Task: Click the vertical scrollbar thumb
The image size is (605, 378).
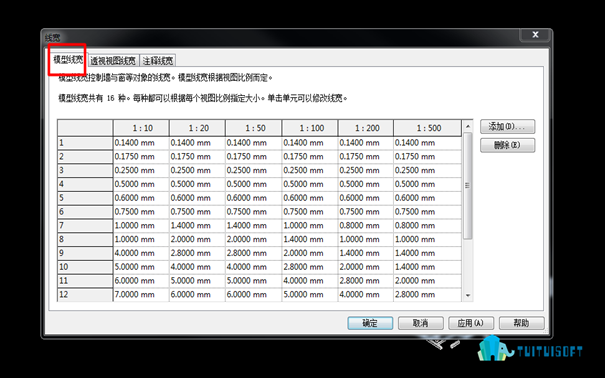Action: point(468,186)
